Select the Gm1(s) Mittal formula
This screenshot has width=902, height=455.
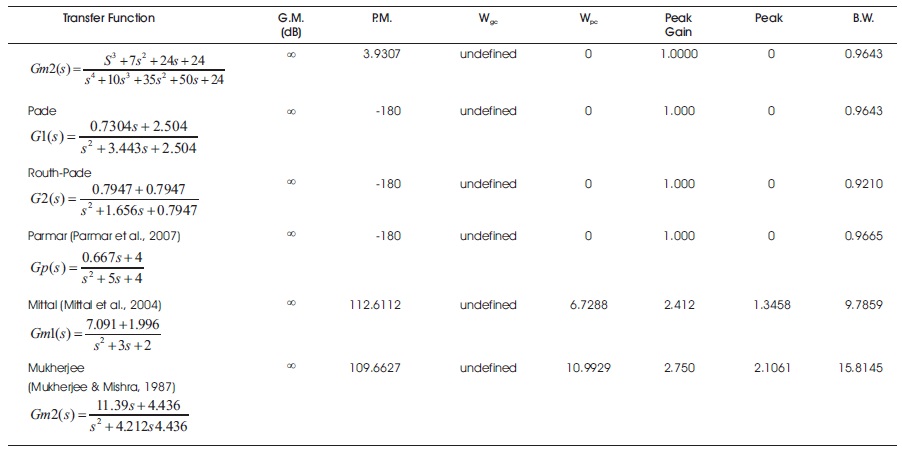(x=95, y=334)
